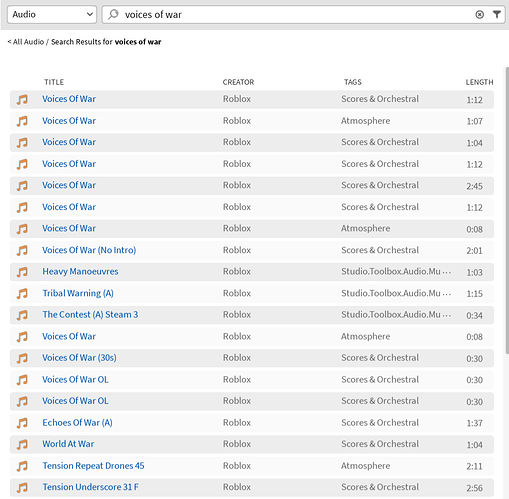Click Scores & Orchestral tag of Voices Of War (30s)
The image size is (509, 499).
coord(380,358)
